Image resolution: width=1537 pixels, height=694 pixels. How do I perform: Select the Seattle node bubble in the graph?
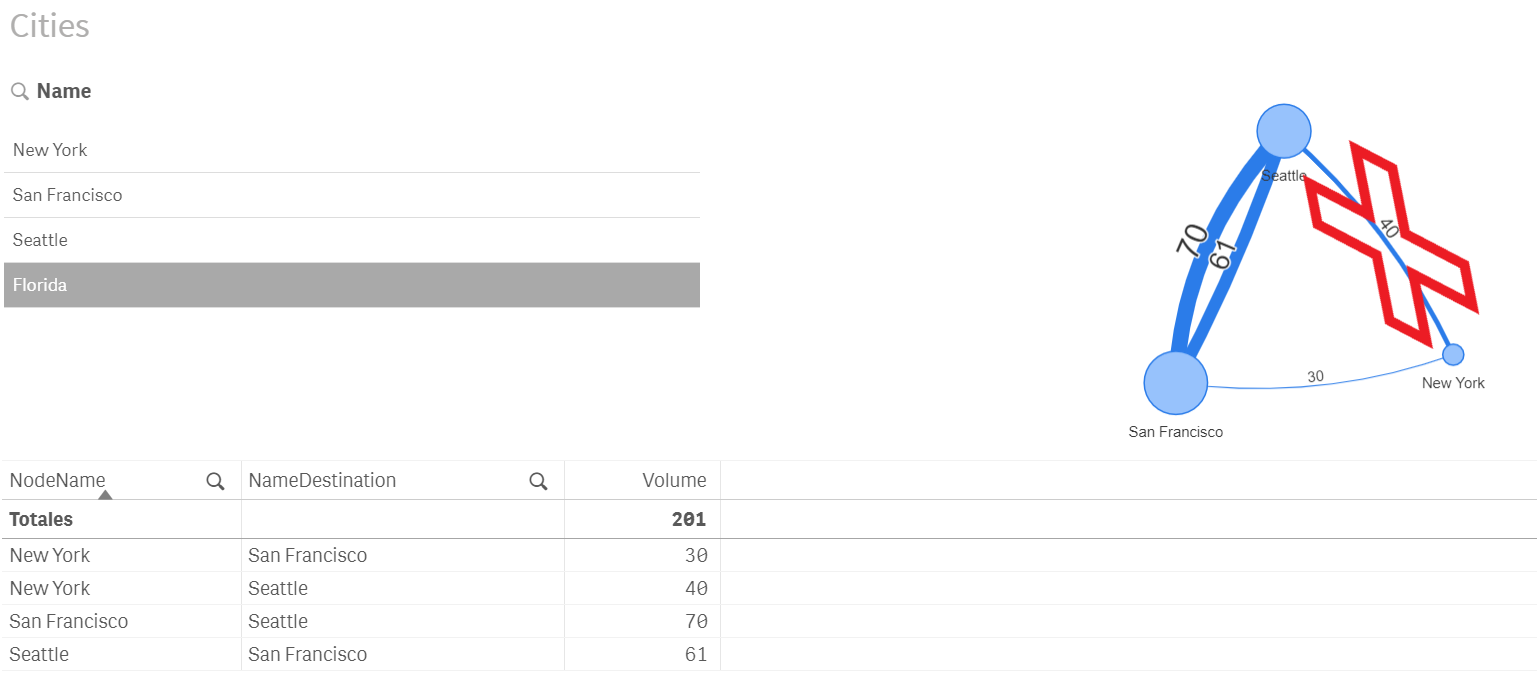1284,131
